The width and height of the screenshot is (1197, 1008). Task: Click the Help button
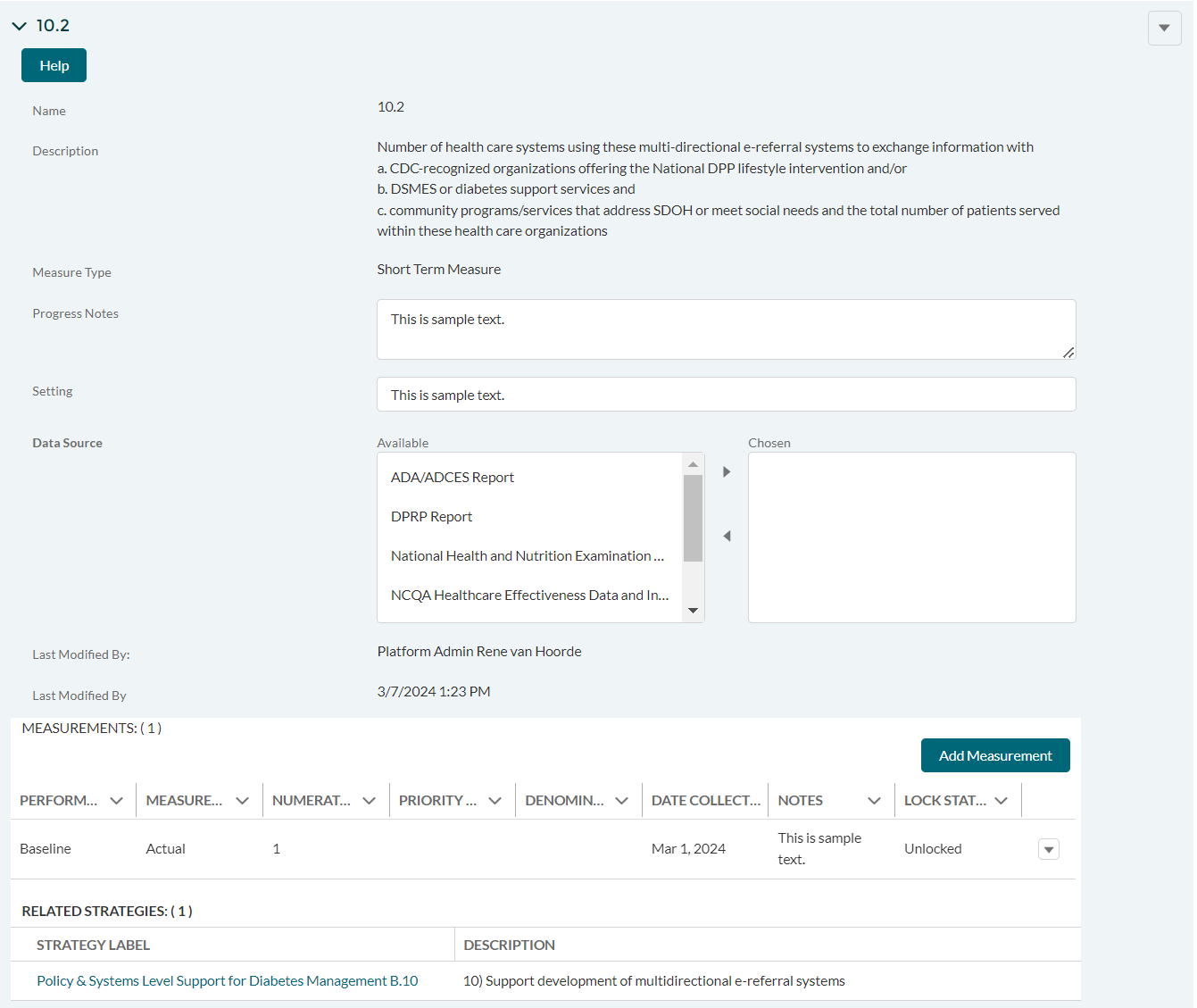tap(54, 65)
